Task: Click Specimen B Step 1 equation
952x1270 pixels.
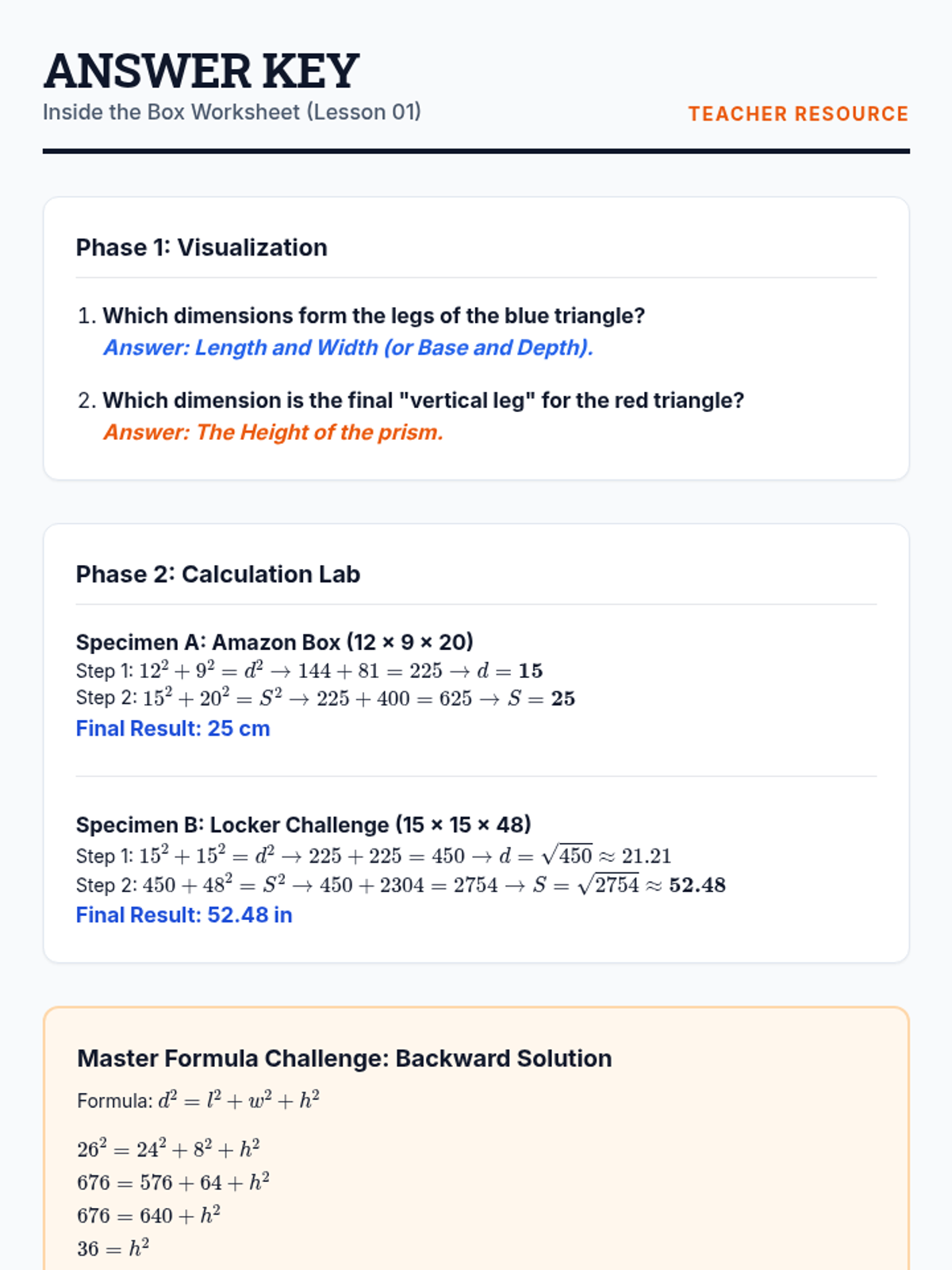Action: click(373, 856)
